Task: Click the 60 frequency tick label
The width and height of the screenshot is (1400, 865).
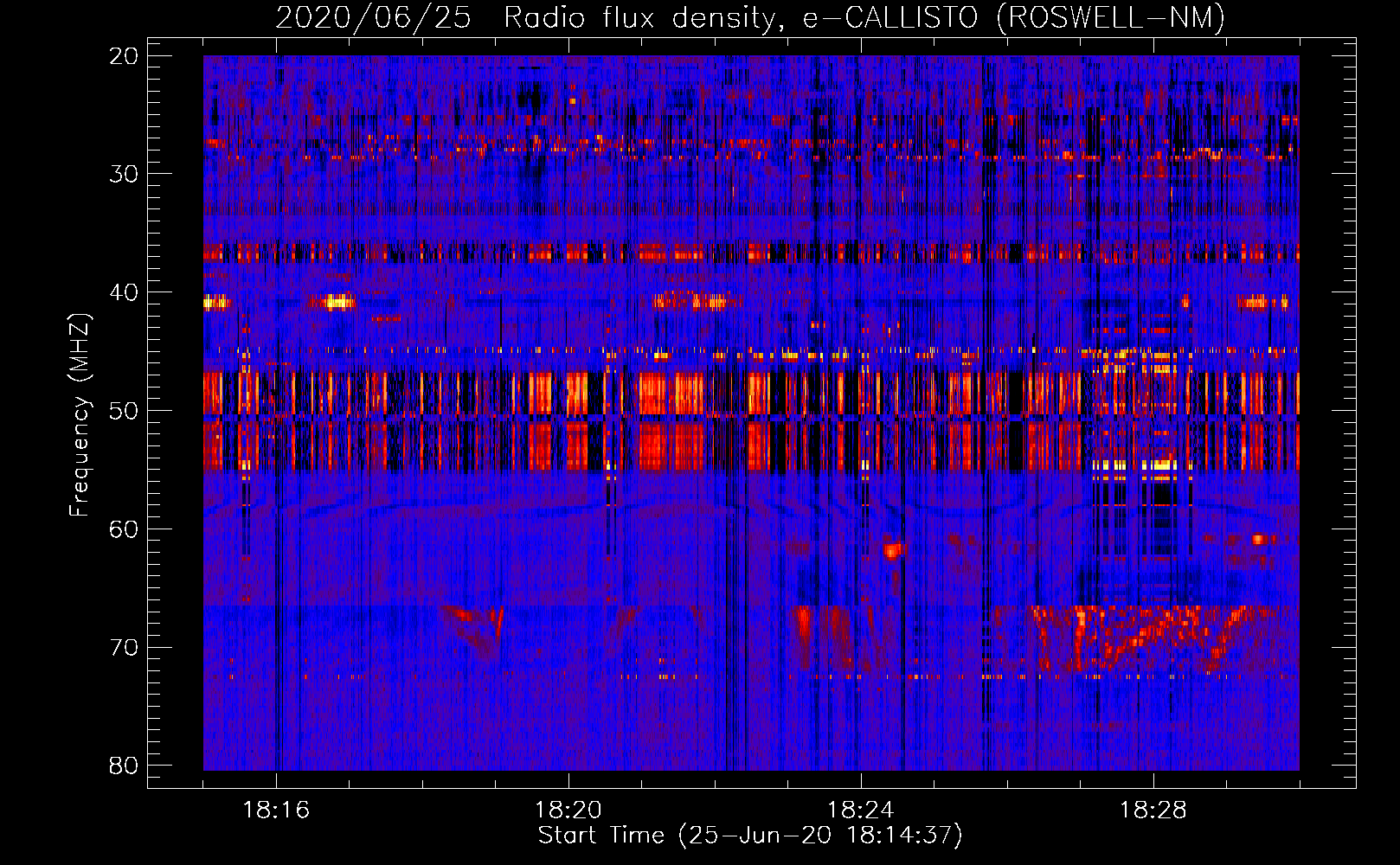Action: 125,529
